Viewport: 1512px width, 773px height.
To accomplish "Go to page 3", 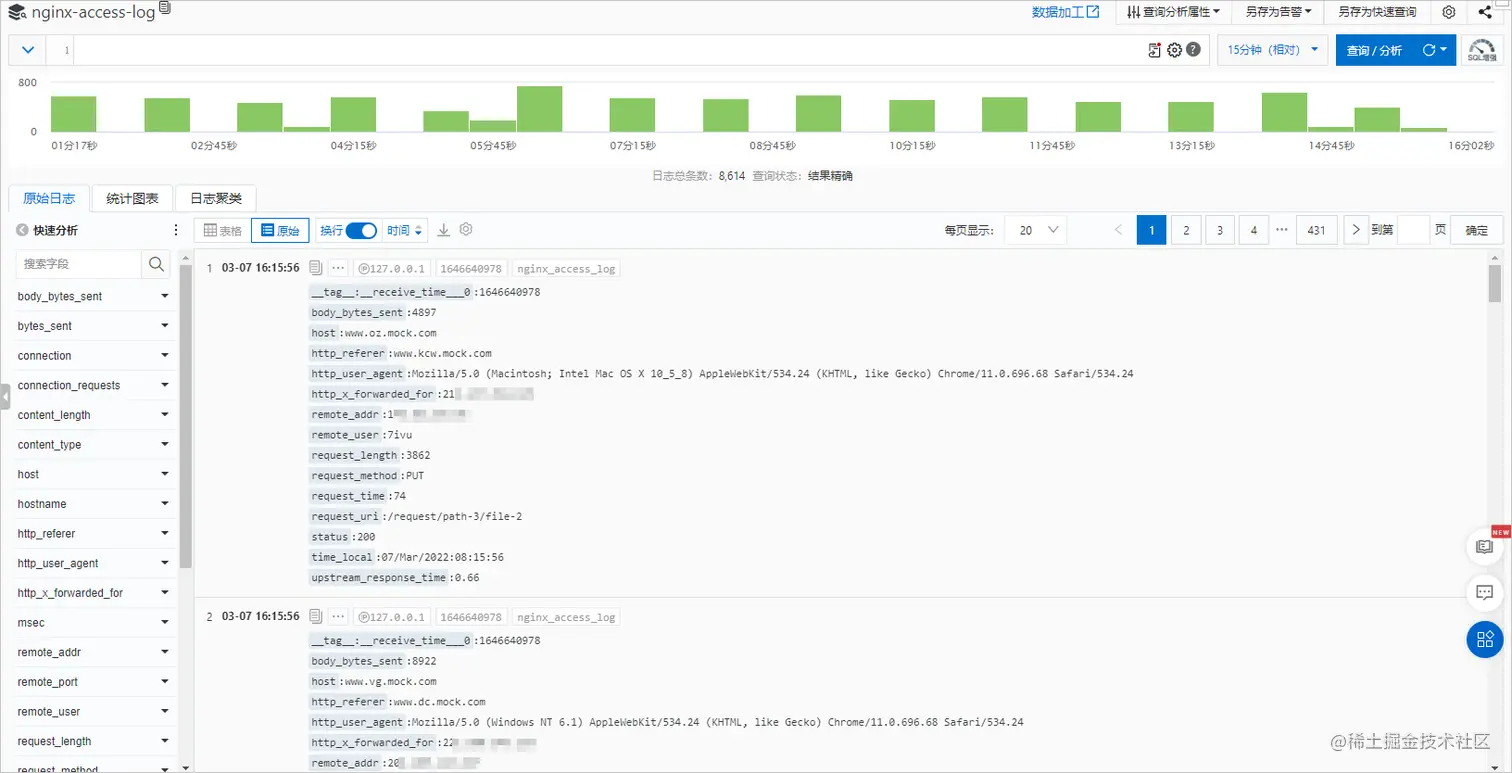I will (1220, 230).
